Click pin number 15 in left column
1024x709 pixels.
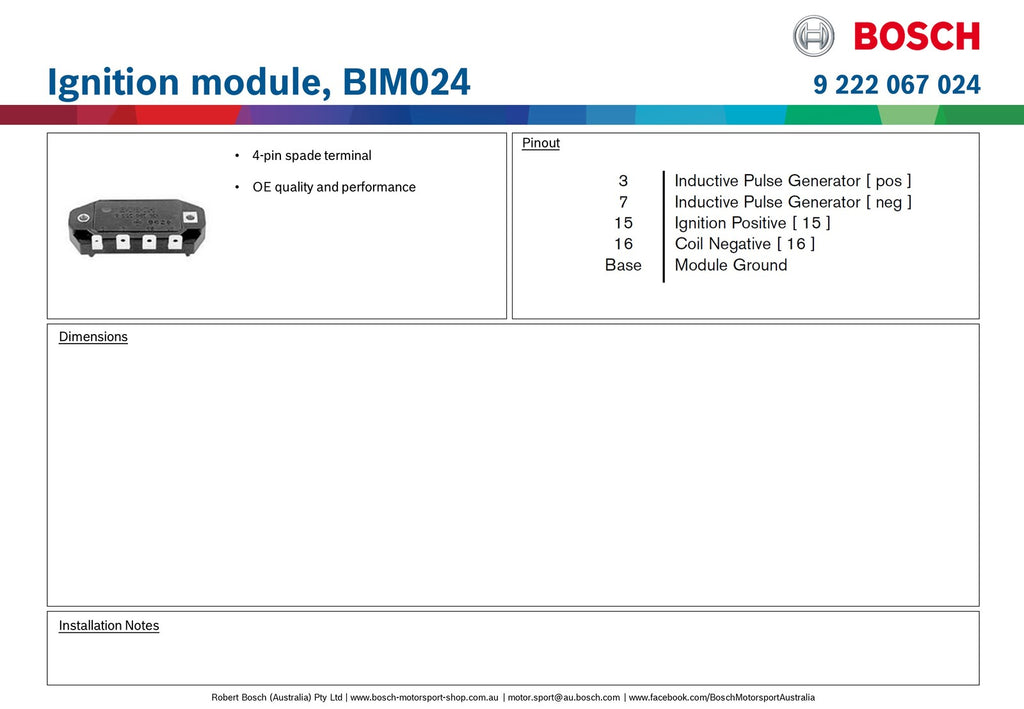tap(623, 223)
